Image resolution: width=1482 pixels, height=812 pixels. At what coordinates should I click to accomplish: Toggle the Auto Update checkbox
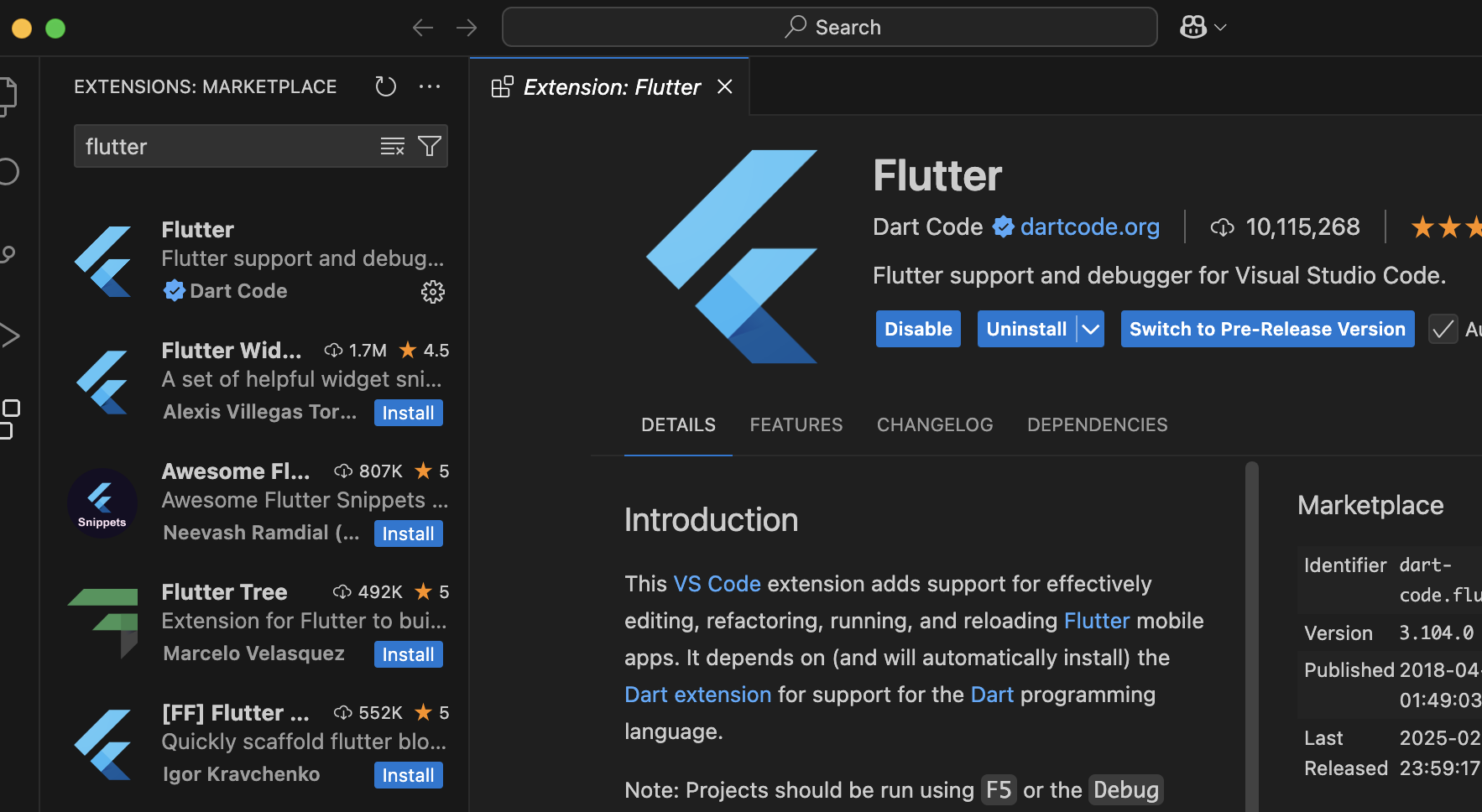click(x=1443, y=329)
